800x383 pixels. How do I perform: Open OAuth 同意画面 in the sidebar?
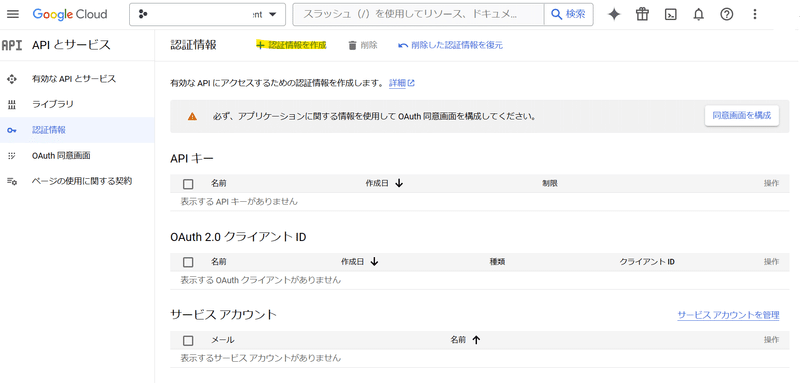pyautogui.click(x=61, y=156)
